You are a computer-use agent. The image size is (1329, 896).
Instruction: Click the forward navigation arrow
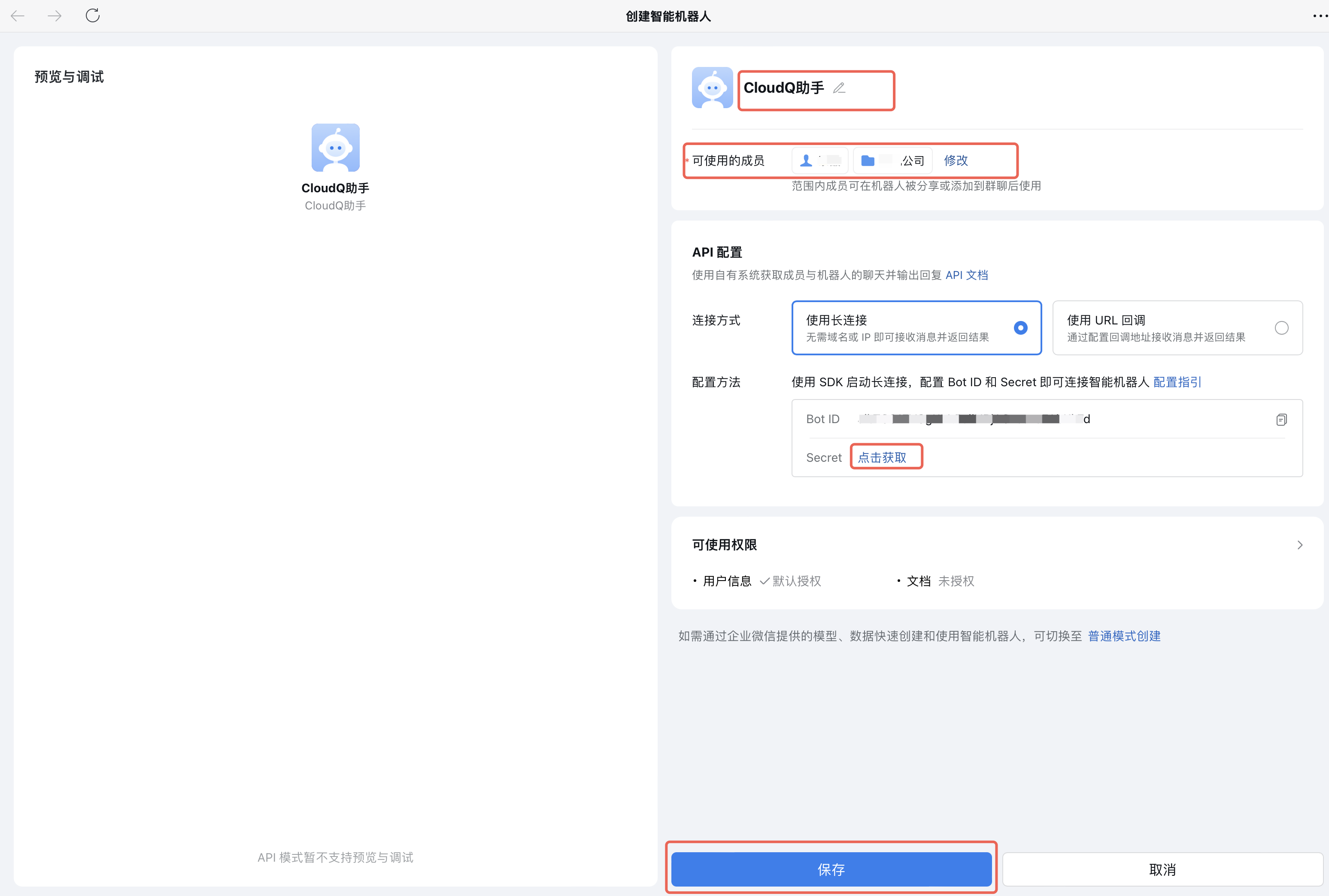click(55, 16)
